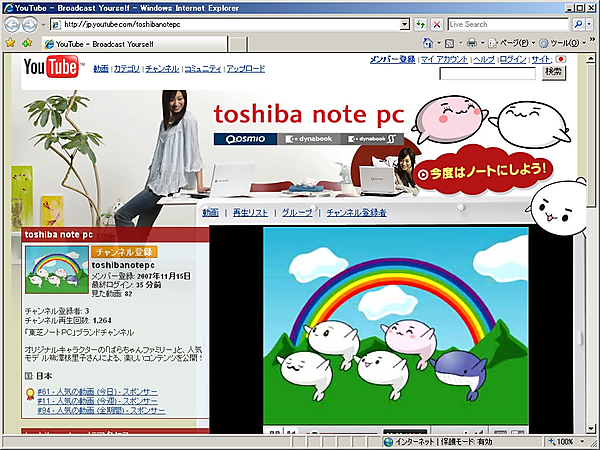Open the Feeds button dropdown arrow
This screenshot has width=600, height=450.
[x=461, y=43]
